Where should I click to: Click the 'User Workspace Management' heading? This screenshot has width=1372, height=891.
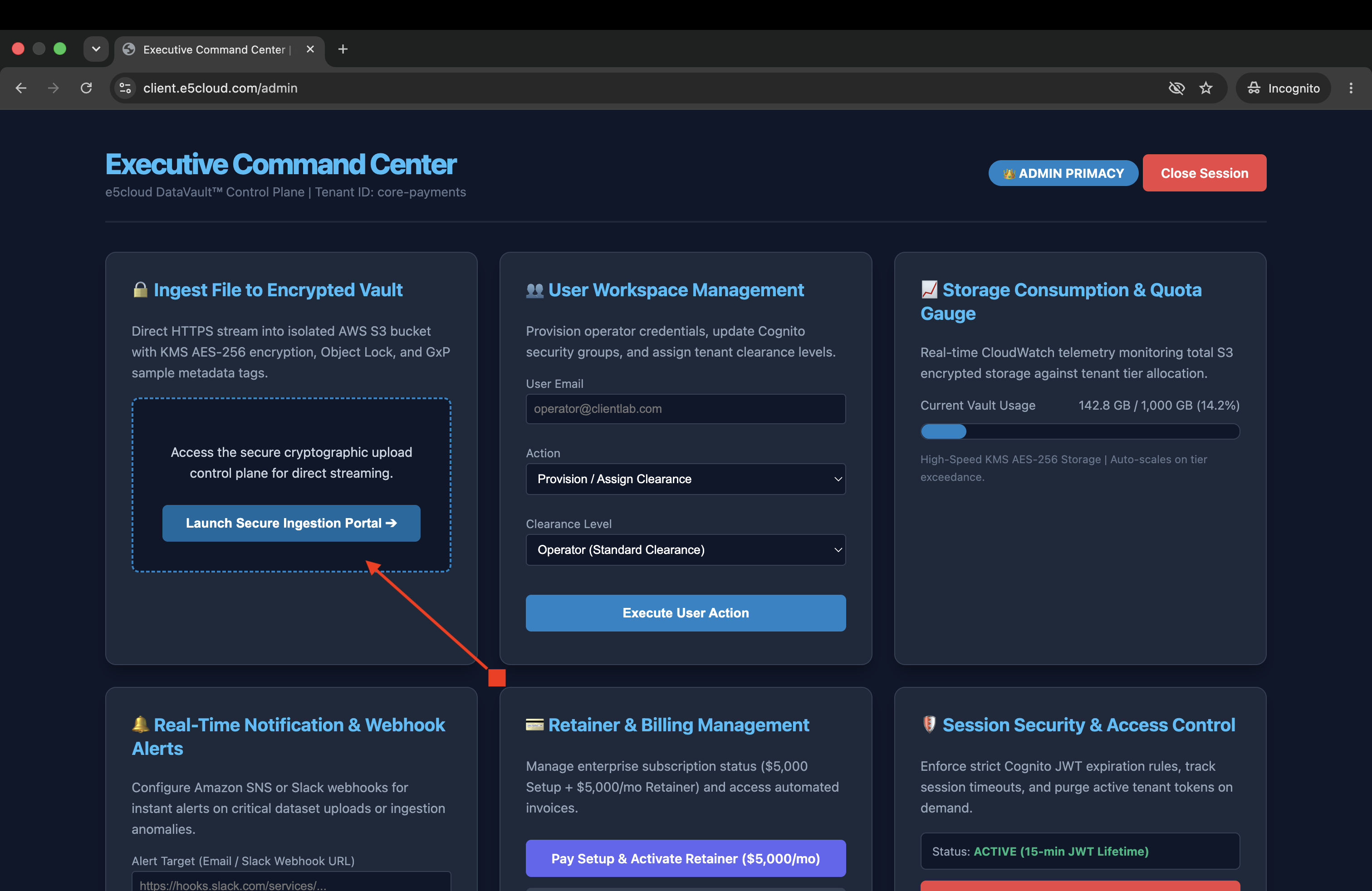pos(676,289)
